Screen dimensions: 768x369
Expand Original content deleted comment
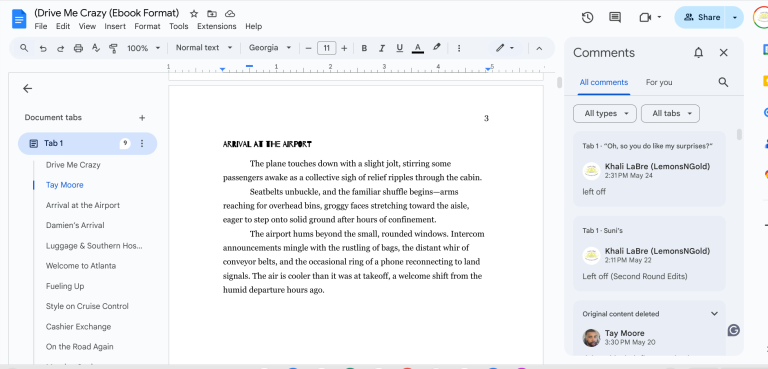pos(714,314)
